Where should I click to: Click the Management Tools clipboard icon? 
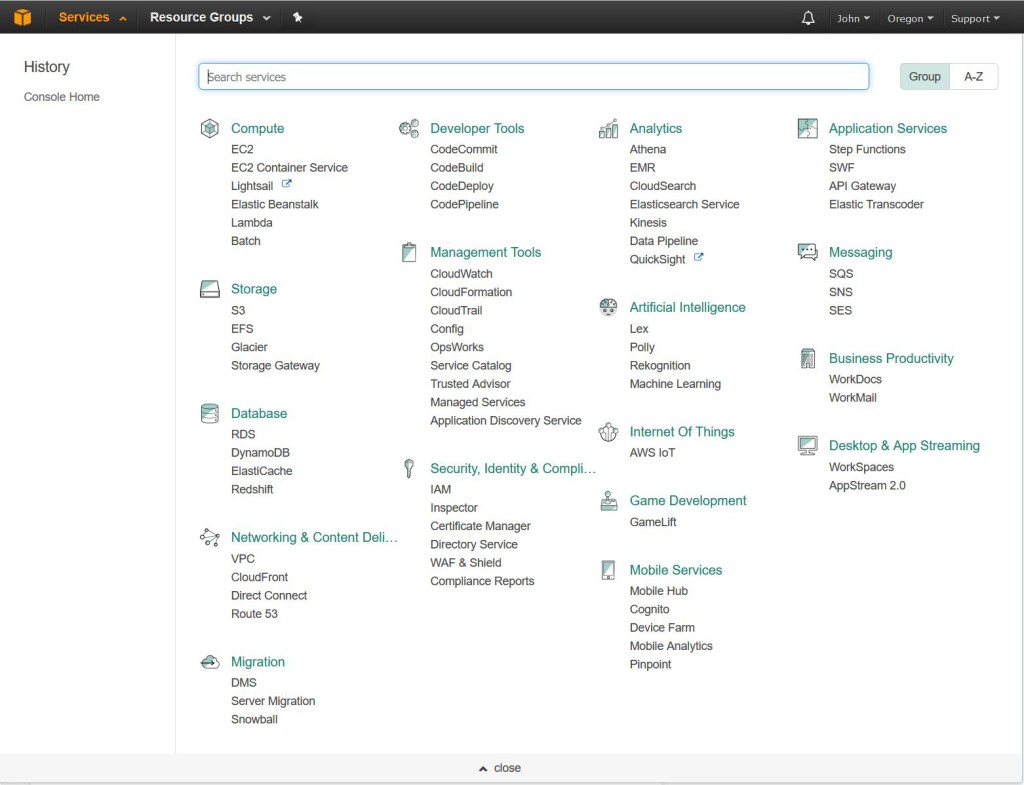click(409, 252)
